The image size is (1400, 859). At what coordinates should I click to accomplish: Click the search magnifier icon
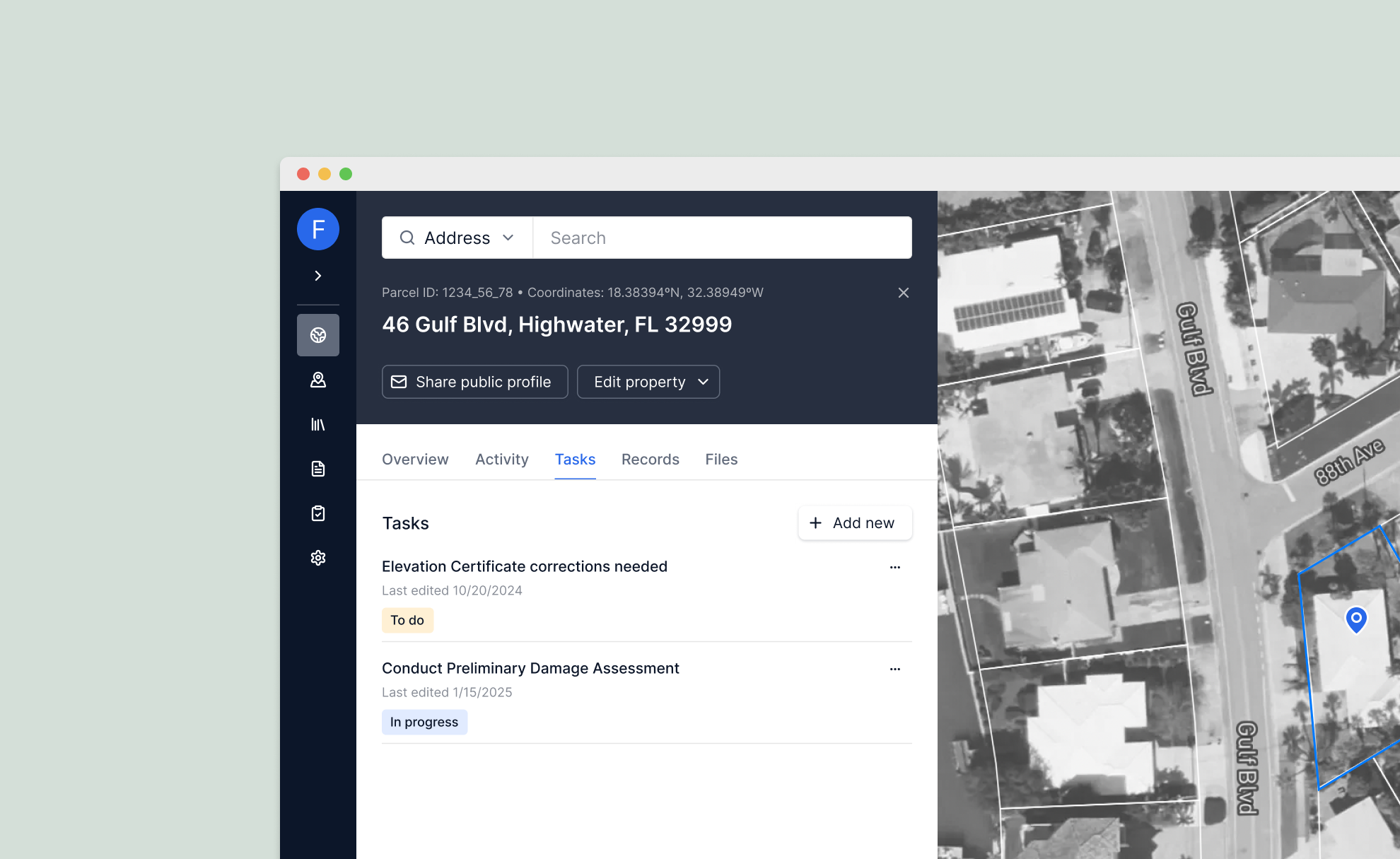(407, 238)
